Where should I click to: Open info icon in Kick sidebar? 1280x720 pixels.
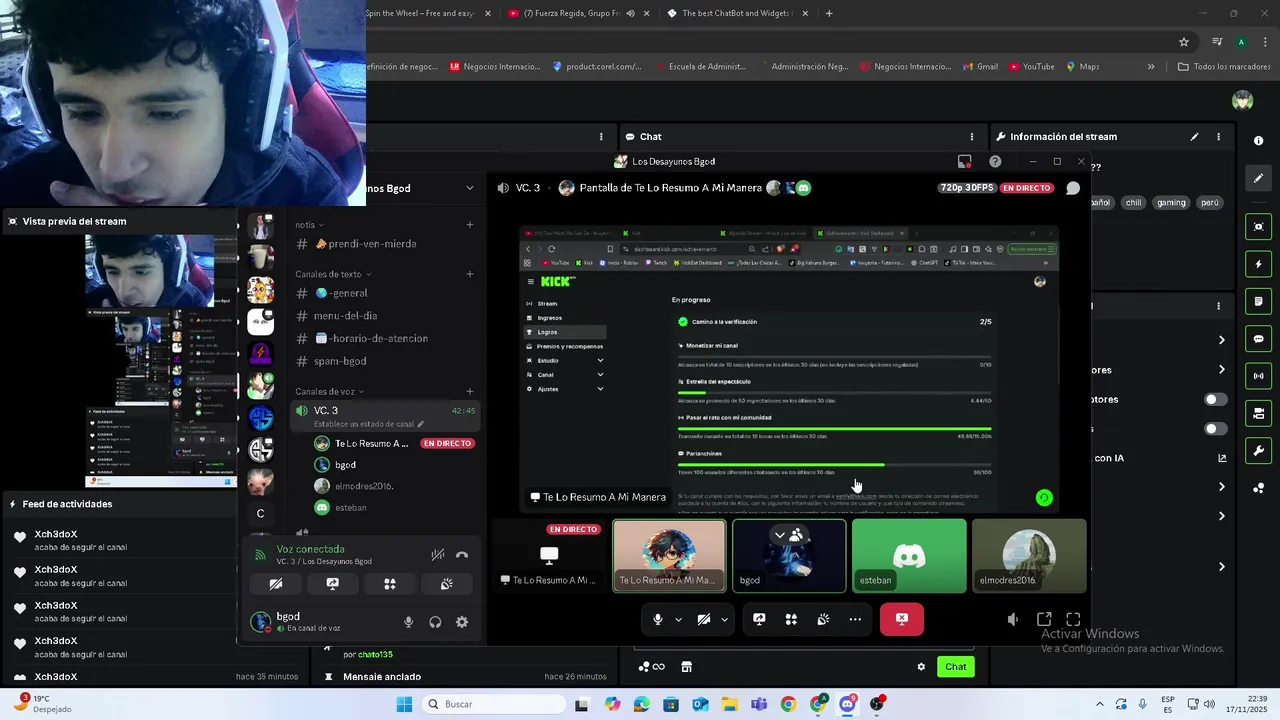click(1258, 141)
